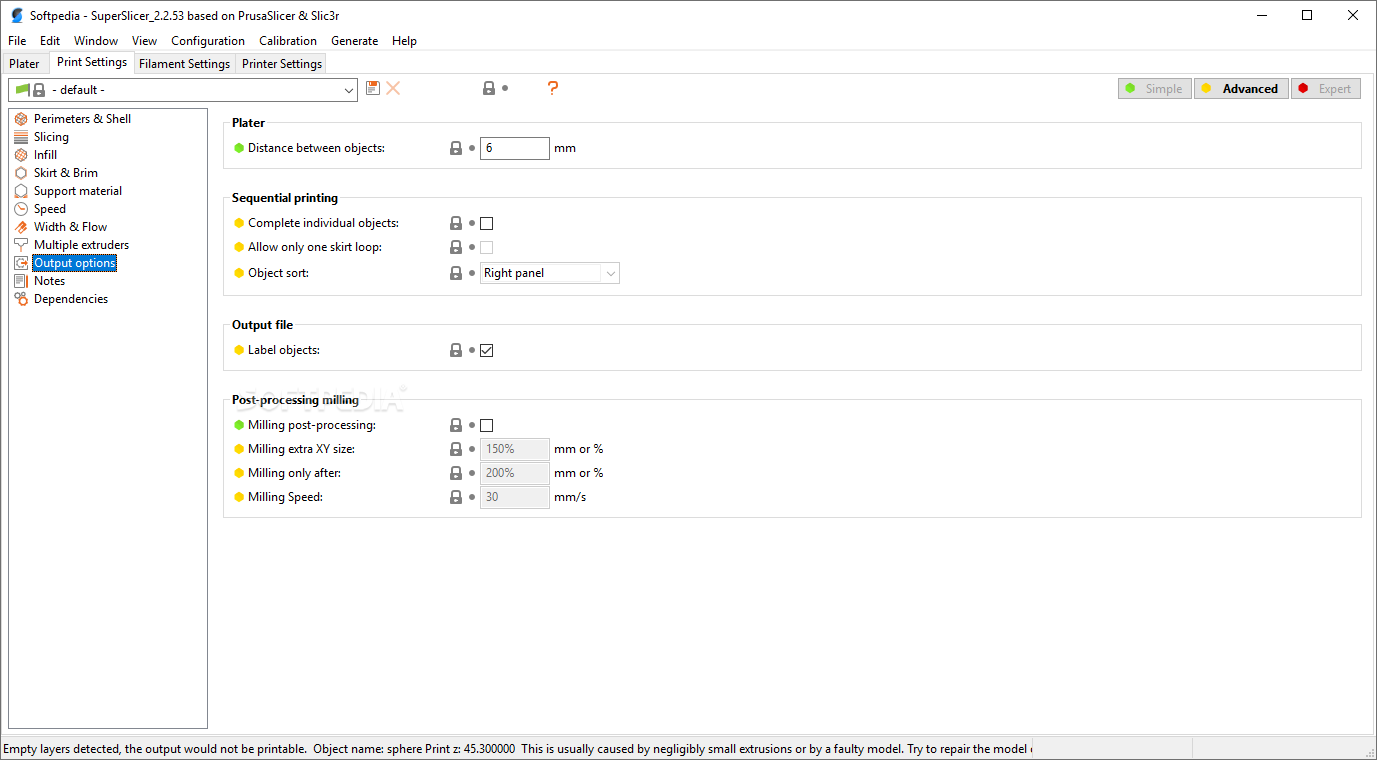This screenshot has width=1377, height=760.
Task: Click lock icon for Milling Speed
Action: [456, 497]
